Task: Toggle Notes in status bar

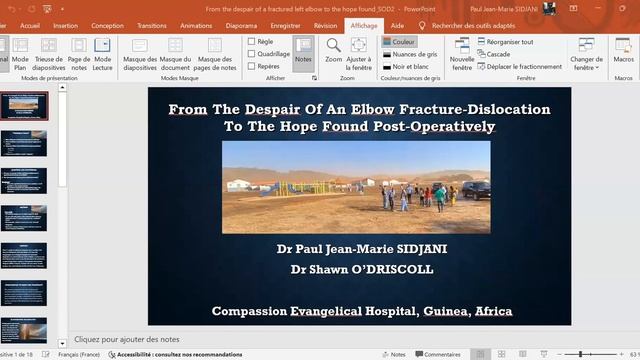Action: coord(393,355)
